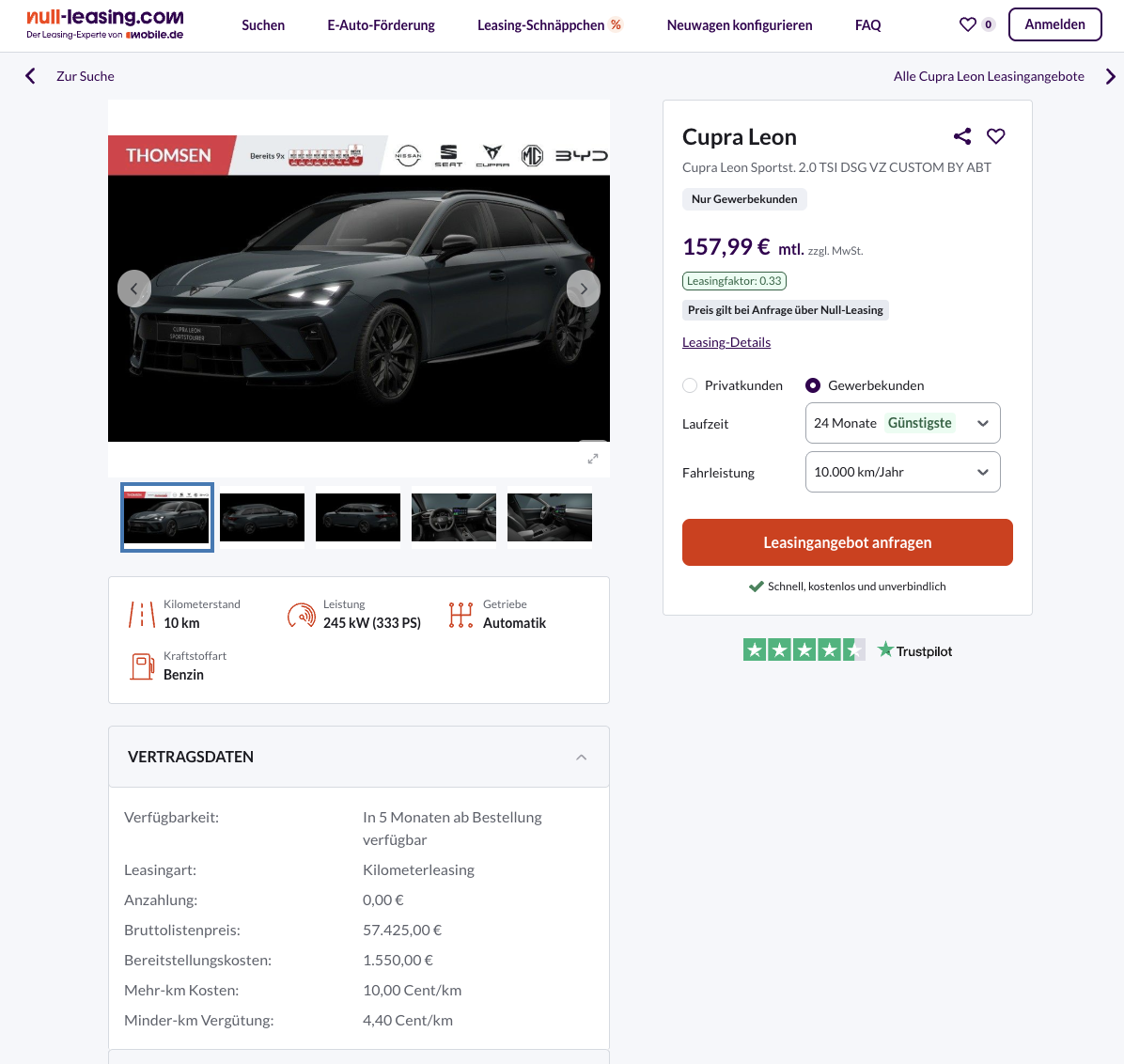Click the chevron after Alle Cupra Leon Leasingangebote
Screen dimensions: 1124x1064
[1111, 76]
